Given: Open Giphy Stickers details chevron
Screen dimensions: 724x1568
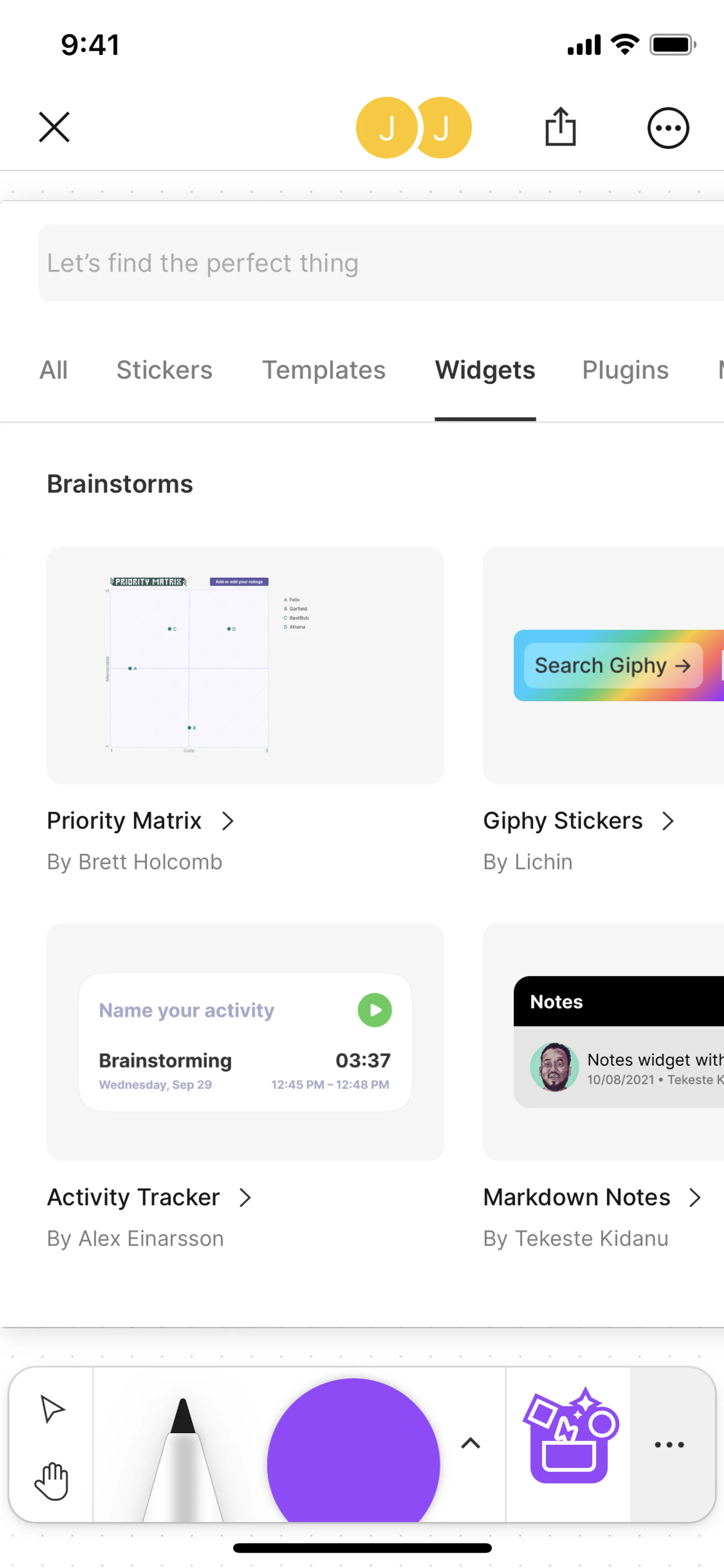Looking at the screenshot, I should coord(668,821).
